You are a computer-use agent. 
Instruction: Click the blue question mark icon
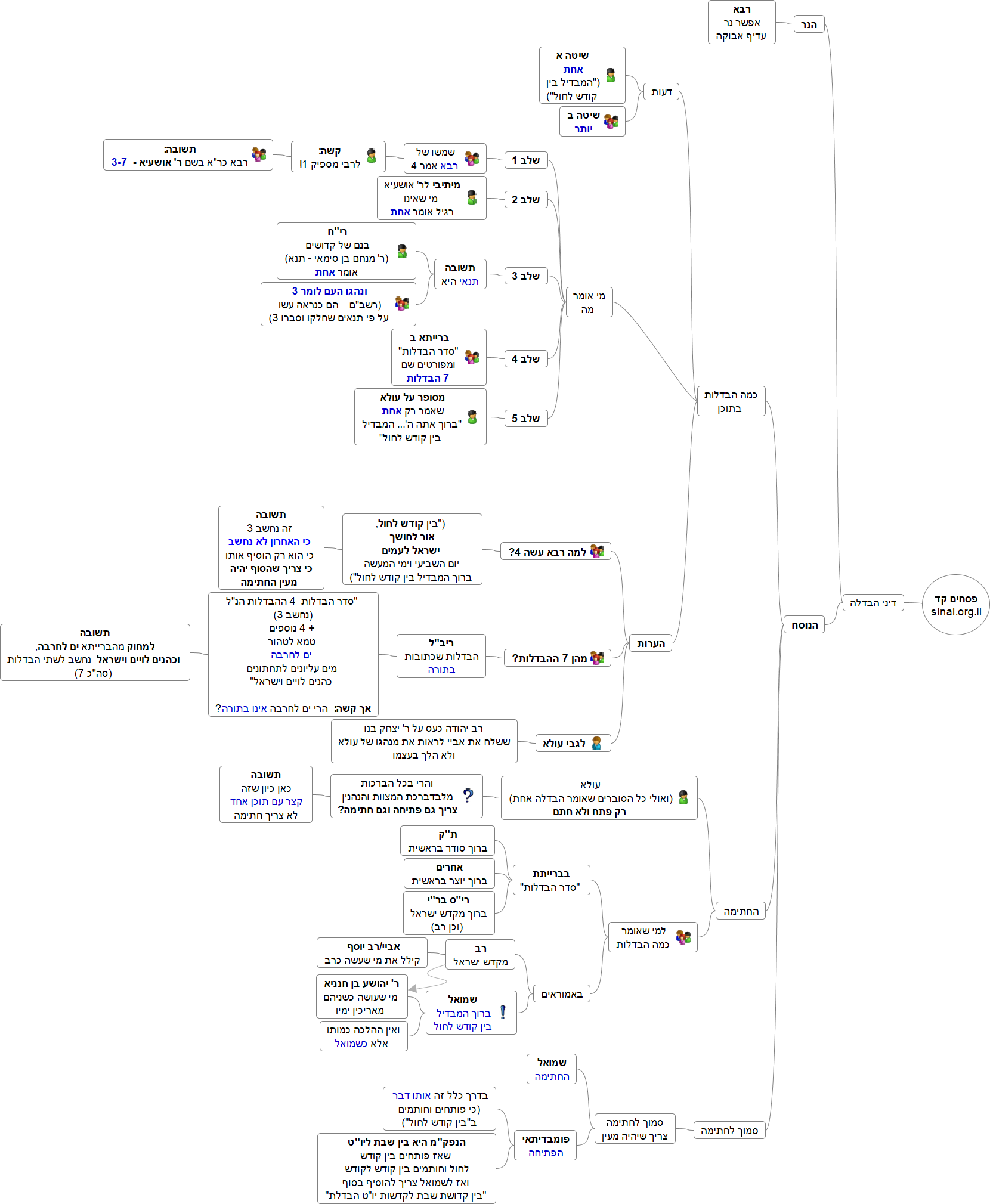point(468,796)
